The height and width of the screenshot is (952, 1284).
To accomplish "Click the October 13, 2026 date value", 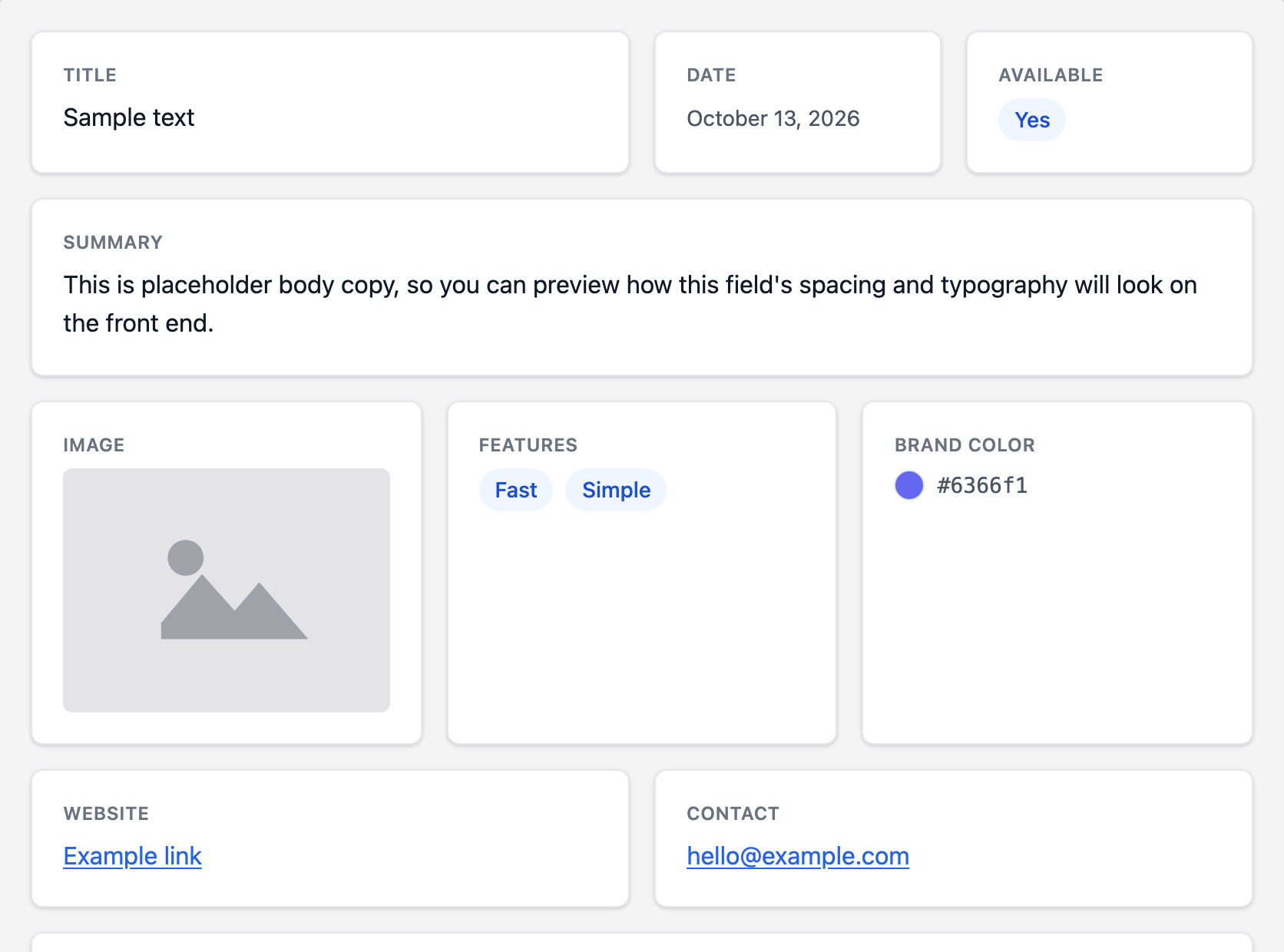I will coord(773,118).
